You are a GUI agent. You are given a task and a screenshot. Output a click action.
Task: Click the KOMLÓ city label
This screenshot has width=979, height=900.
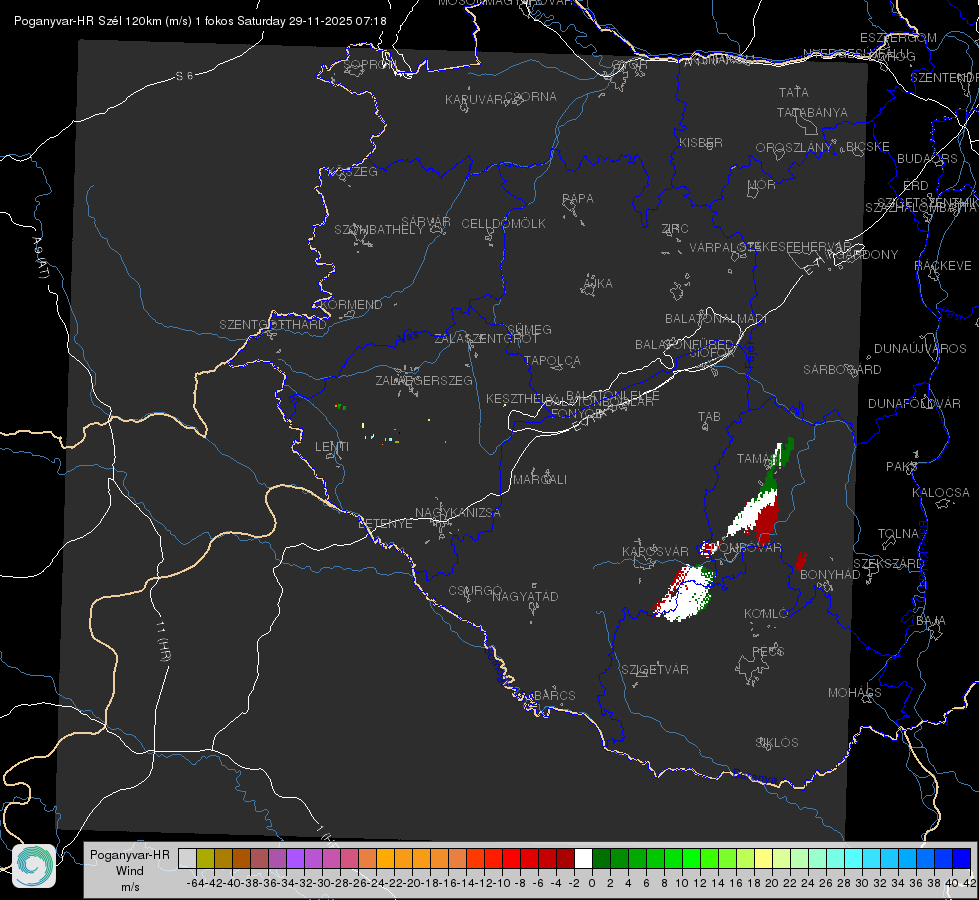766,614
